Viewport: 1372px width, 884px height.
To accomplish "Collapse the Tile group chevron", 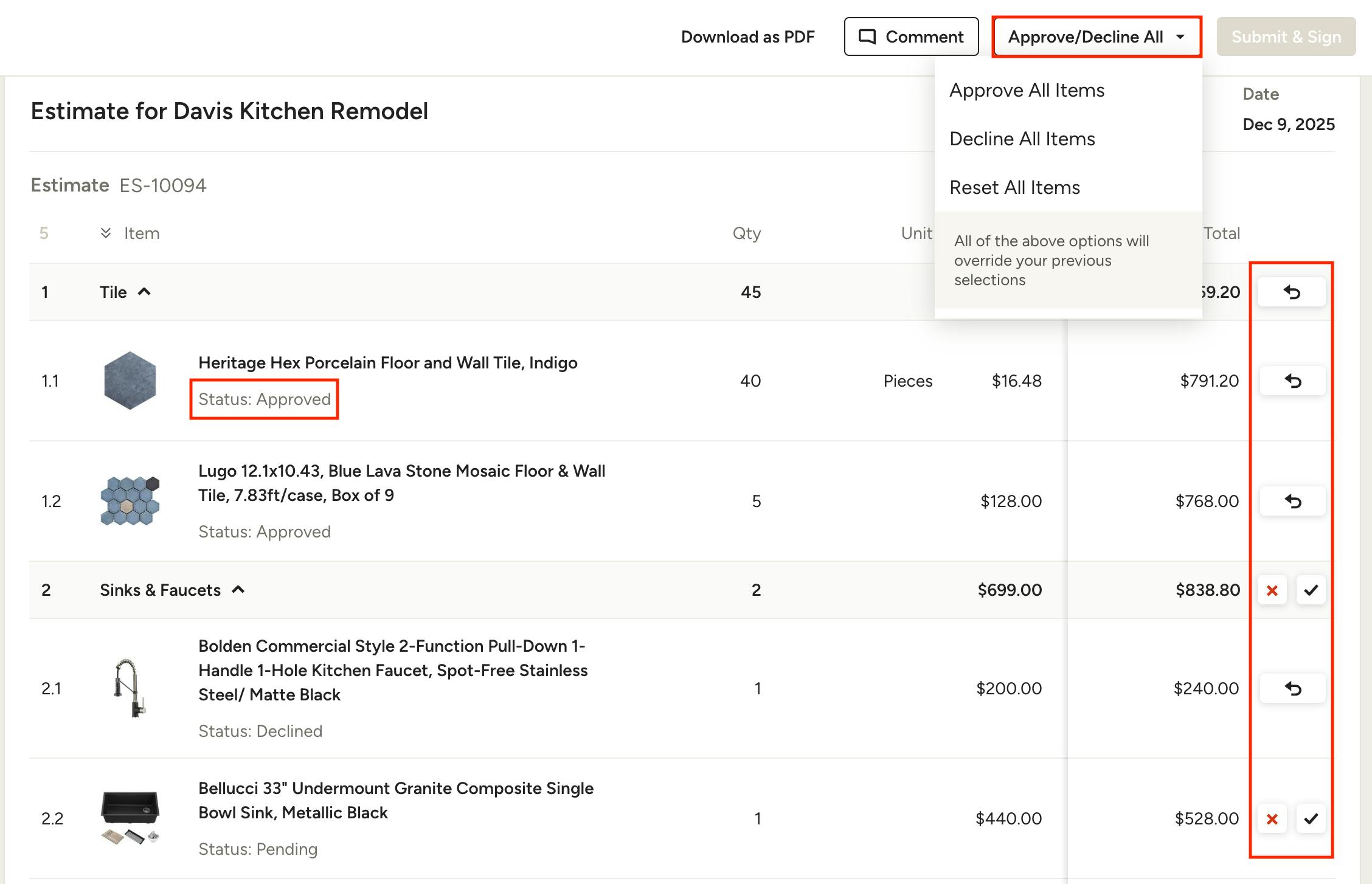I will 144,292.
